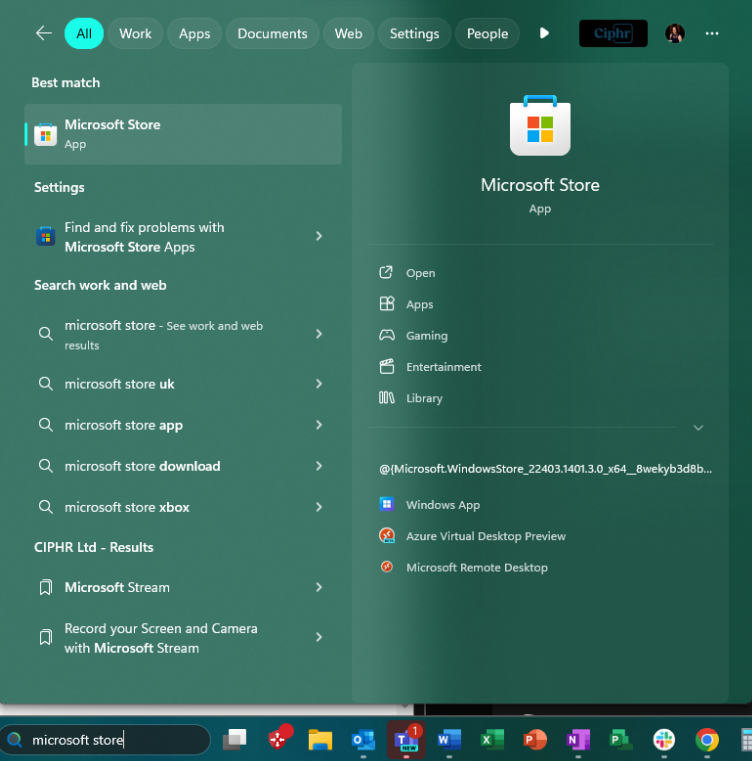Expand the 'microsoft store app' chevron
The width and height of the screenshot is (752, 761).
(x=319, y=425)
